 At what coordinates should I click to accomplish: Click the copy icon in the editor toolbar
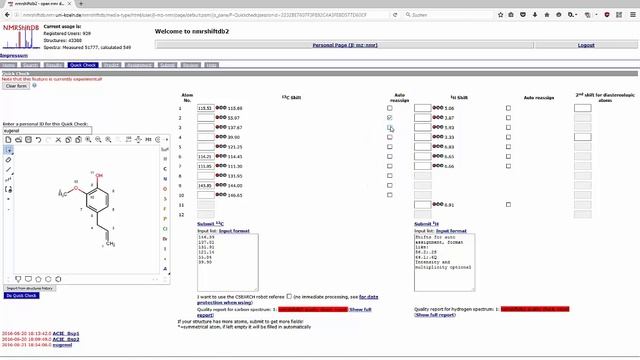(68, 140)
